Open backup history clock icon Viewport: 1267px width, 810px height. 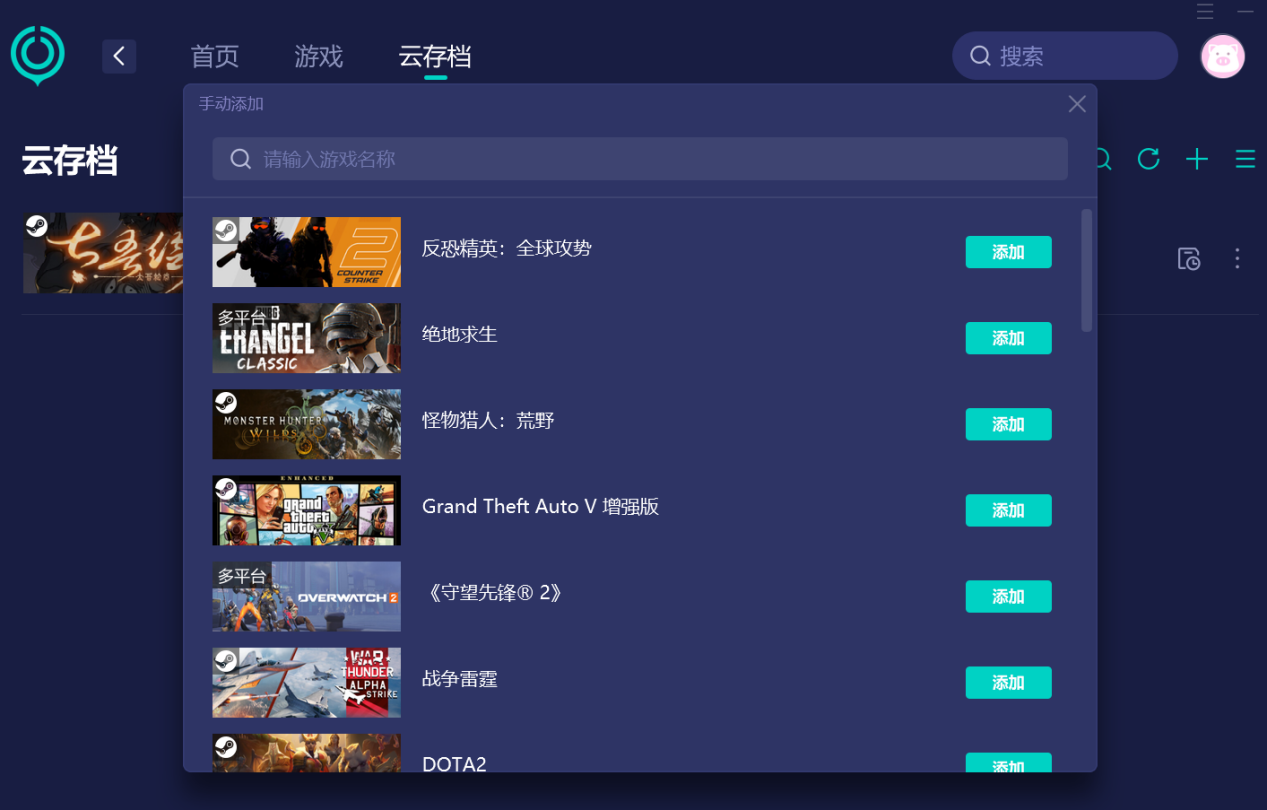pyautogui.click(x=1189, y=259)
